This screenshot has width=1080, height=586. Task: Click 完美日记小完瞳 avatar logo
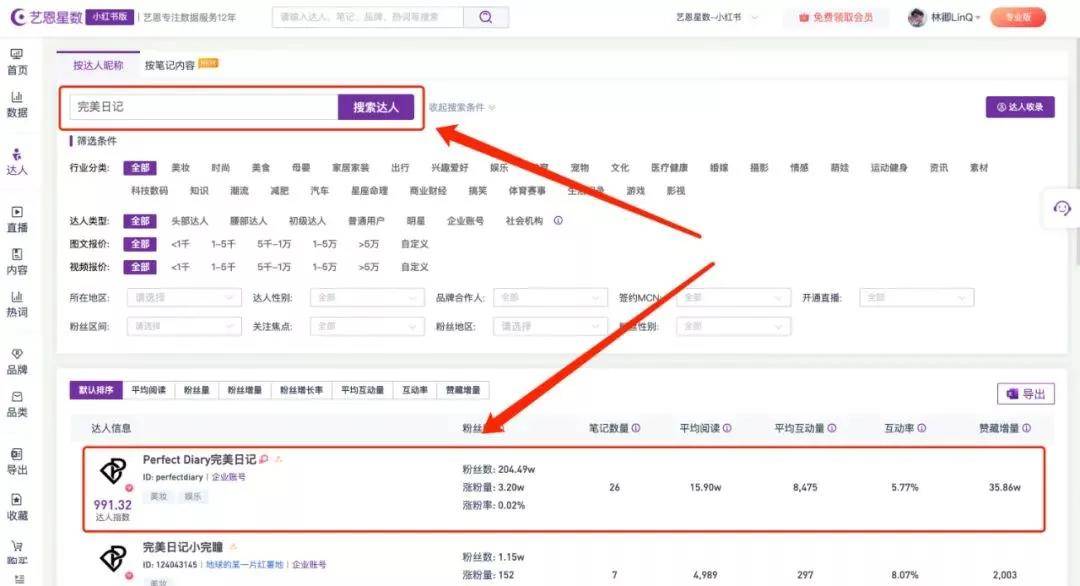point(114,559)
